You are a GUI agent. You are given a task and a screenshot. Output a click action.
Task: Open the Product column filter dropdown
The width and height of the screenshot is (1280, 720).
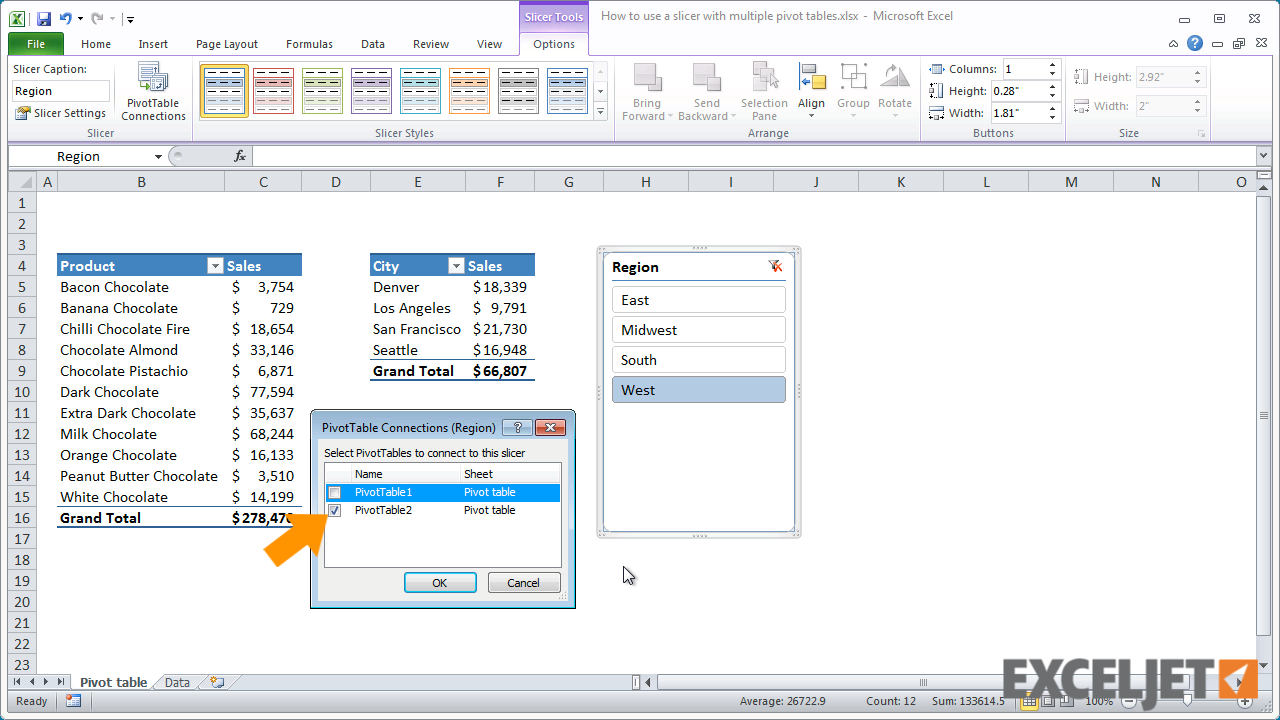coord(214,265)
